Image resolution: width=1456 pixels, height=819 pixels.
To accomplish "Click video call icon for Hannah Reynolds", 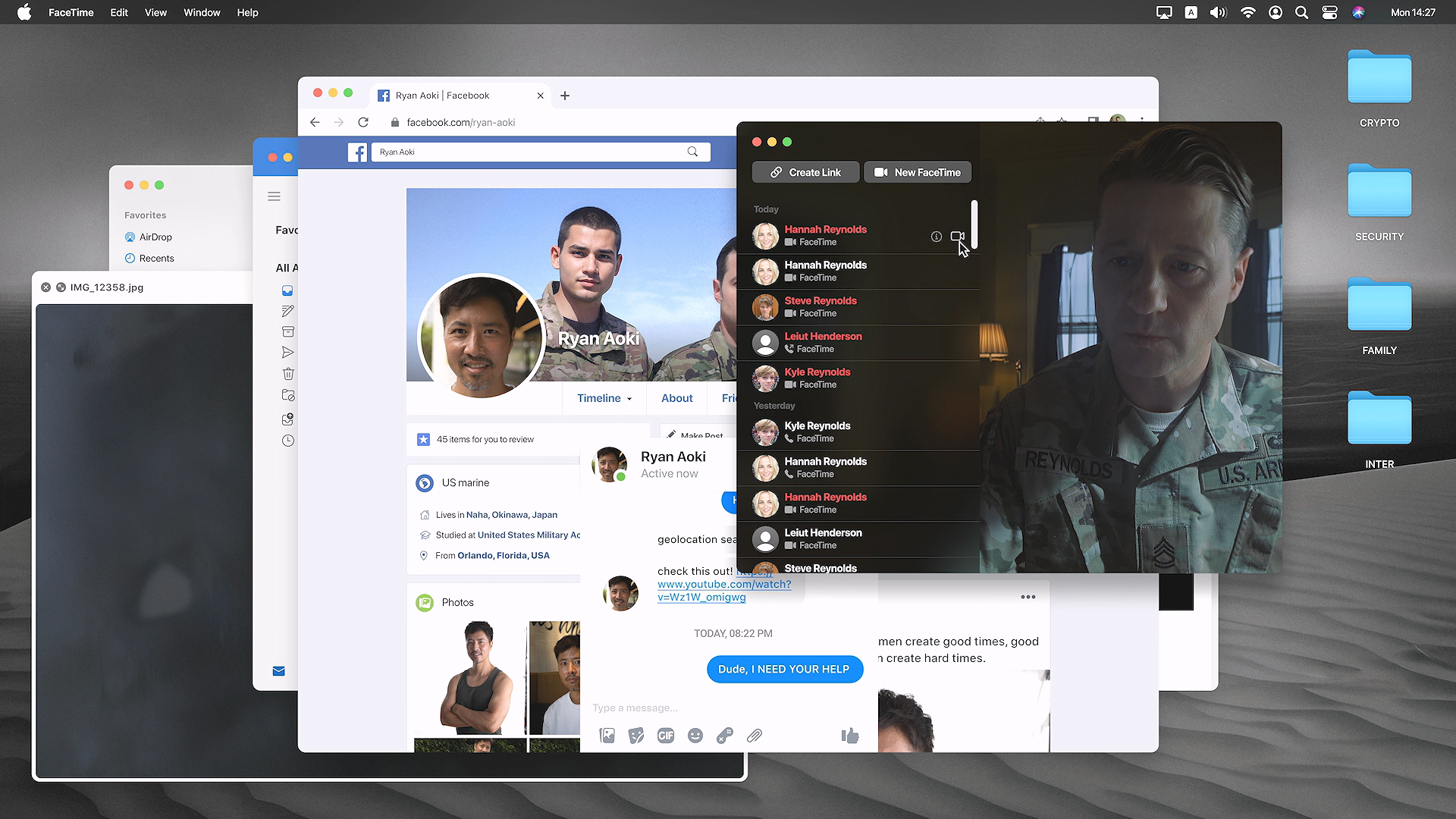I will (x=957, y=237).
